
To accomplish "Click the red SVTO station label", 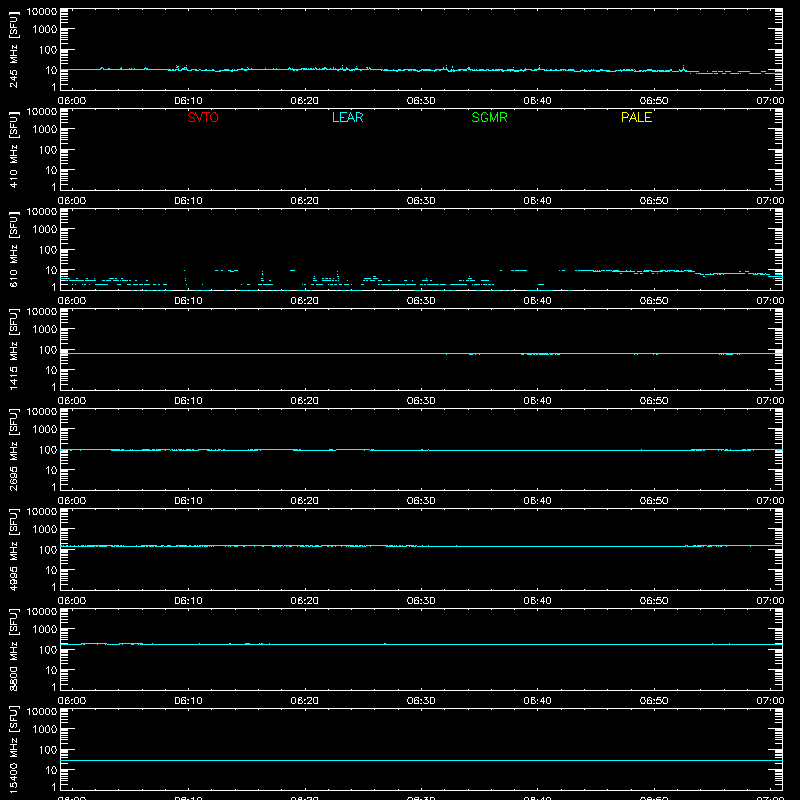I will click(203, 117).
